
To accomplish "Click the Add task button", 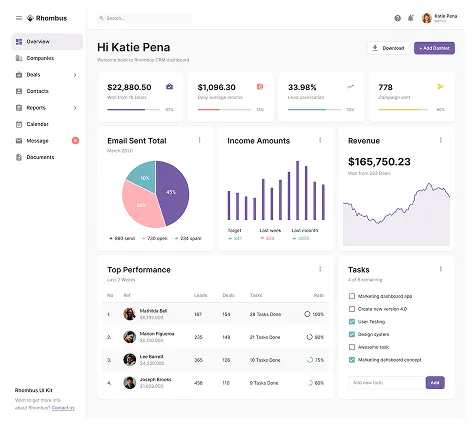I will (x=435, y=383).
